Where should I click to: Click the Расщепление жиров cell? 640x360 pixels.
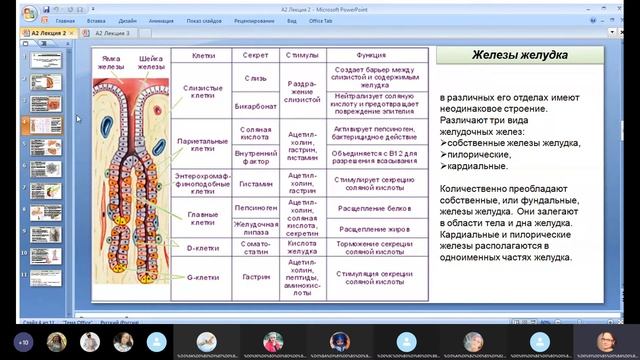377,229
